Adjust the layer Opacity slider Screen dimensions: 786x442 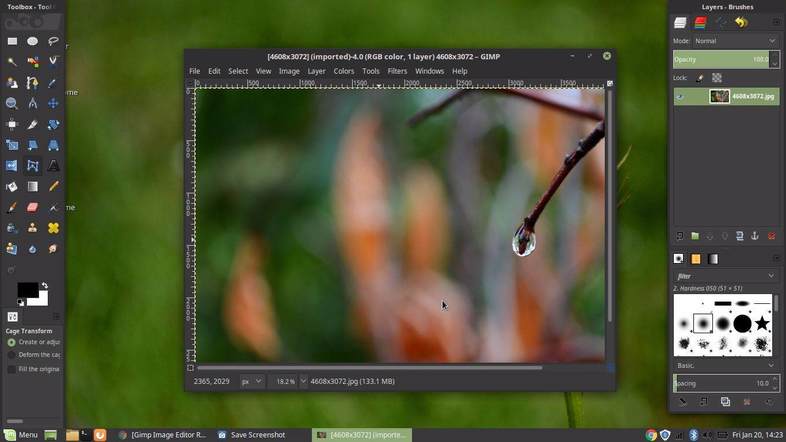724,60
